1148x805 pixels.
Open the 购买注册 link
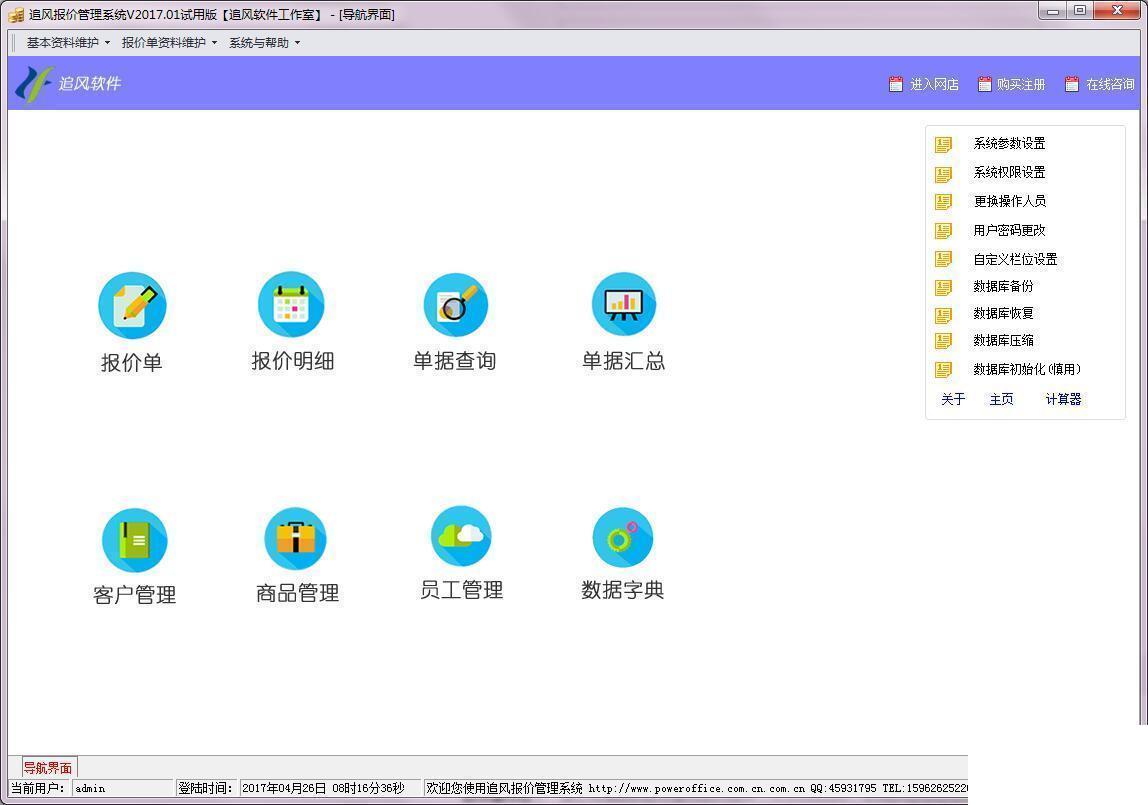point(1021,84)
